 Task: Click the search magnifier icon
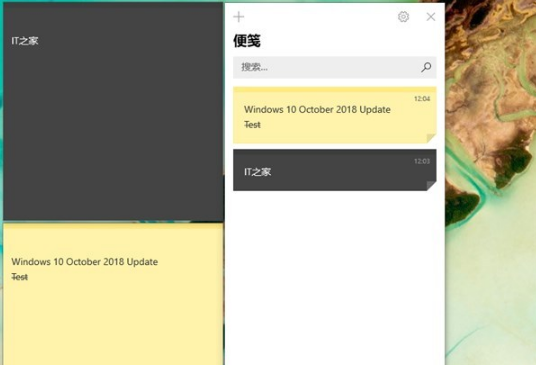click(x=426, y=67)
